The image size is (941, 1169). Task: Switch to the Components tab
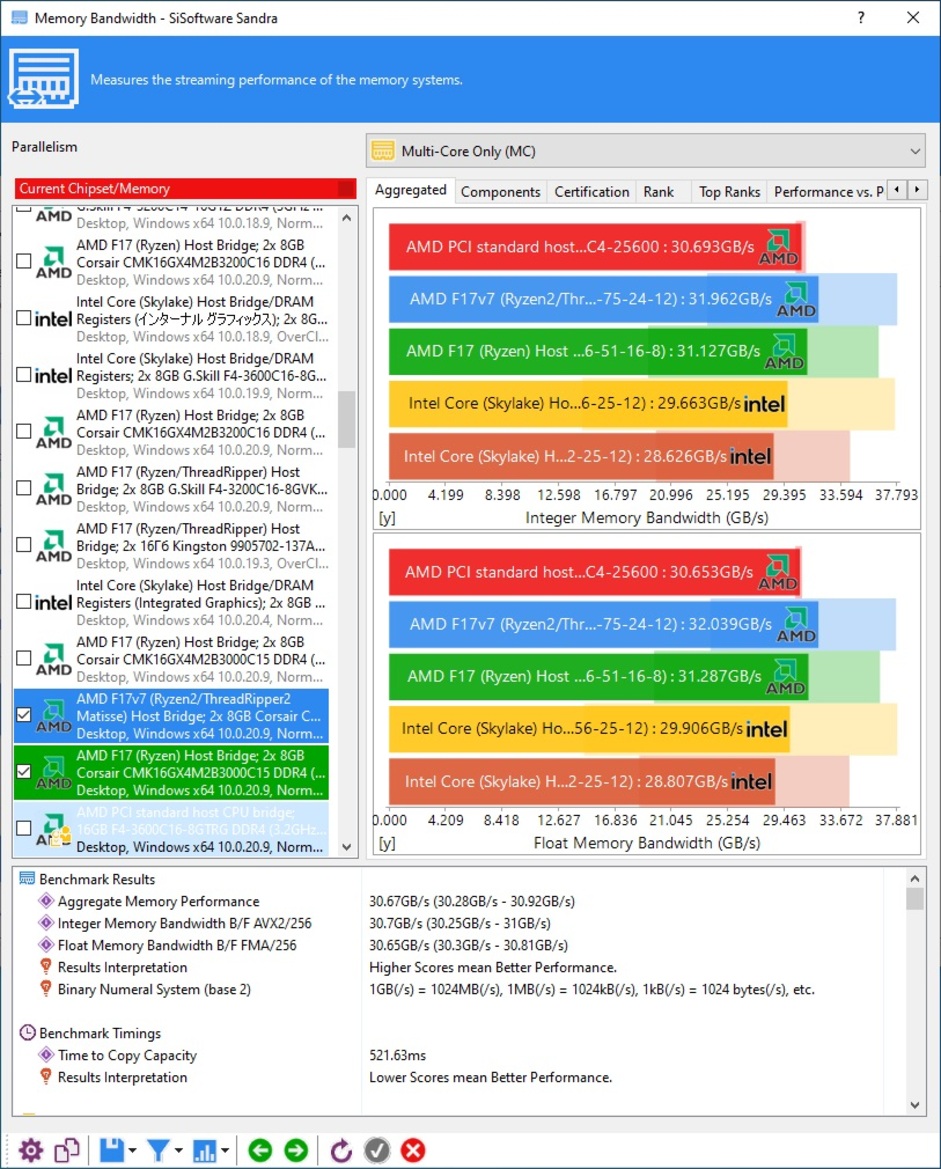500,192
